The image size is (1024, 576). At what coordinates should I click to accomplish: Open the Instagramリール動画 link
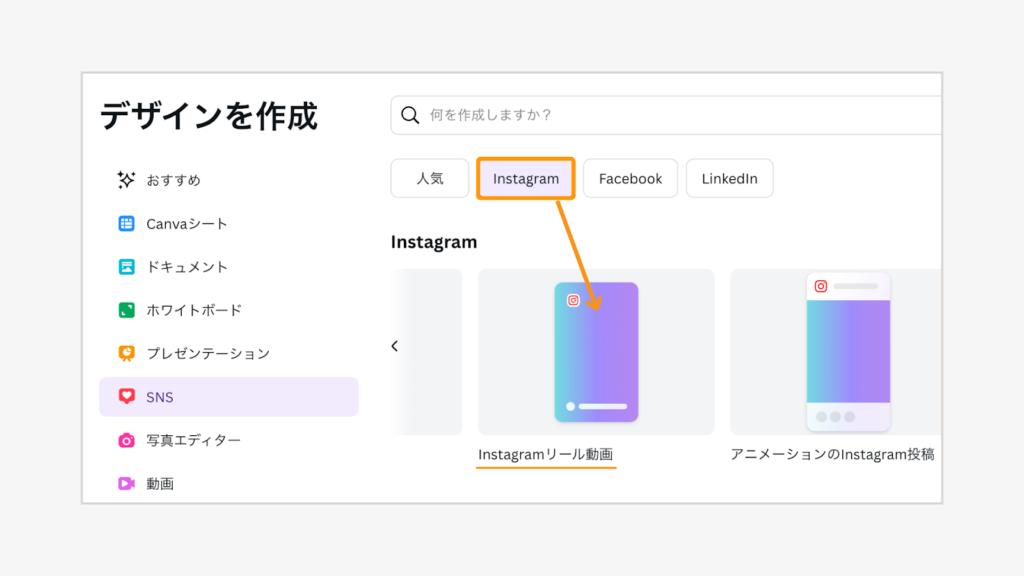click(x=546, y=452)
